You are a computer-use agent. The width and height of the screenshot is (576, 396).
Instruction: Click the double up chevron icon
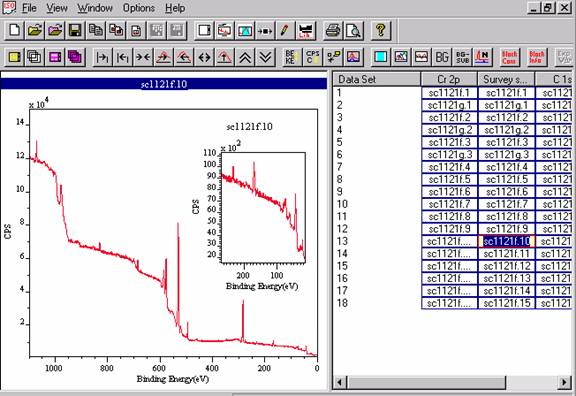pos(245,57)
